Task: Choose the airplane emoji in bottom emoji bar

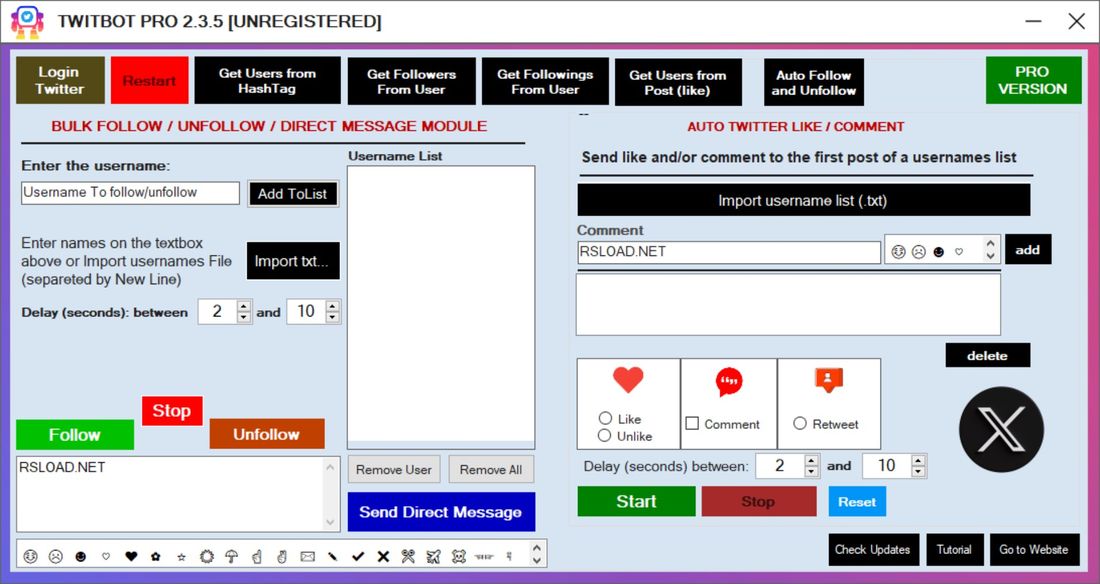Action: coord(433,556)
